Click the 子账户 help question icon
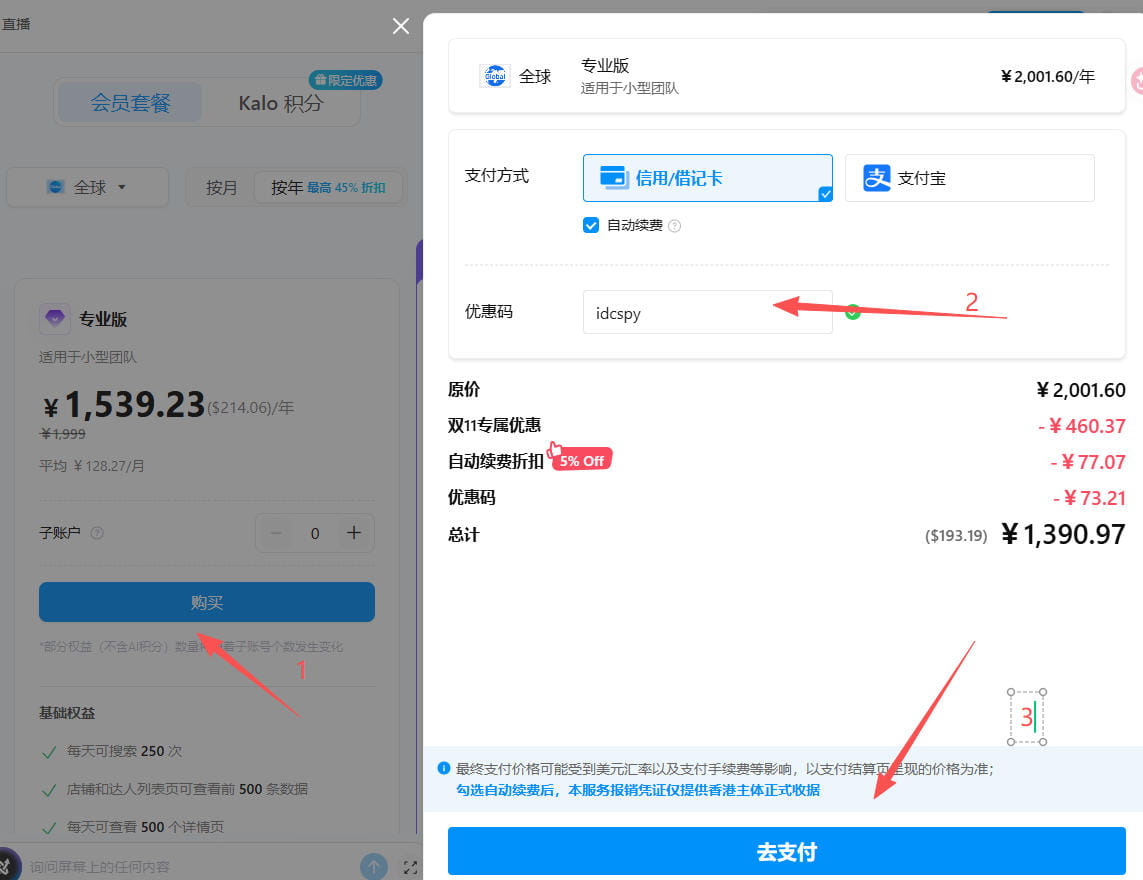Image resolution: width=1143 pixels, height=880 pixels. (97, 533)
